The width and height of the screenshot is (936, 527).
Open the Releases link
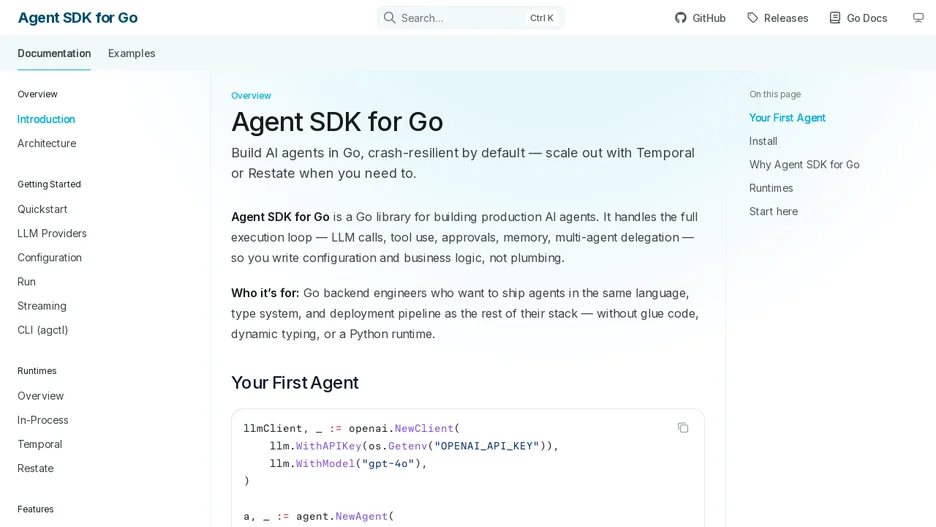tap(778, 18)
